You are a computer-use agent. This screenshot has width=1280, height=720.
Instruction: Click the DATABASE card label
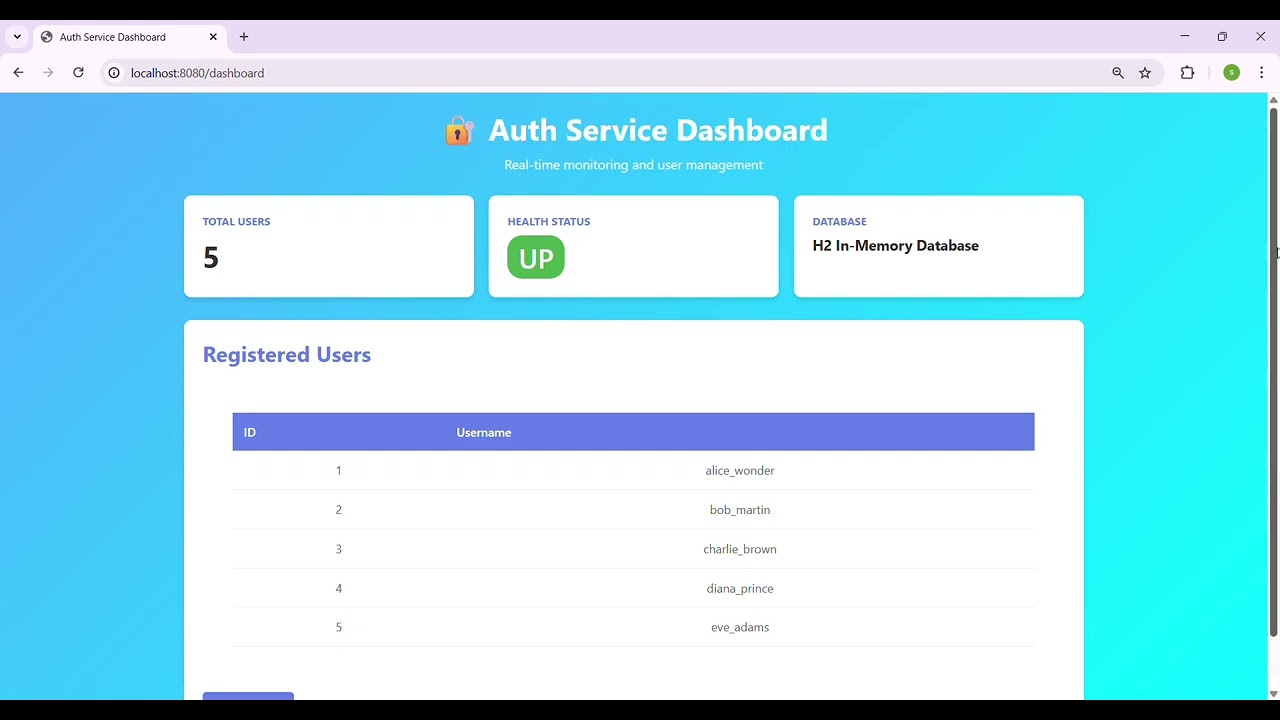pos(840,222)
